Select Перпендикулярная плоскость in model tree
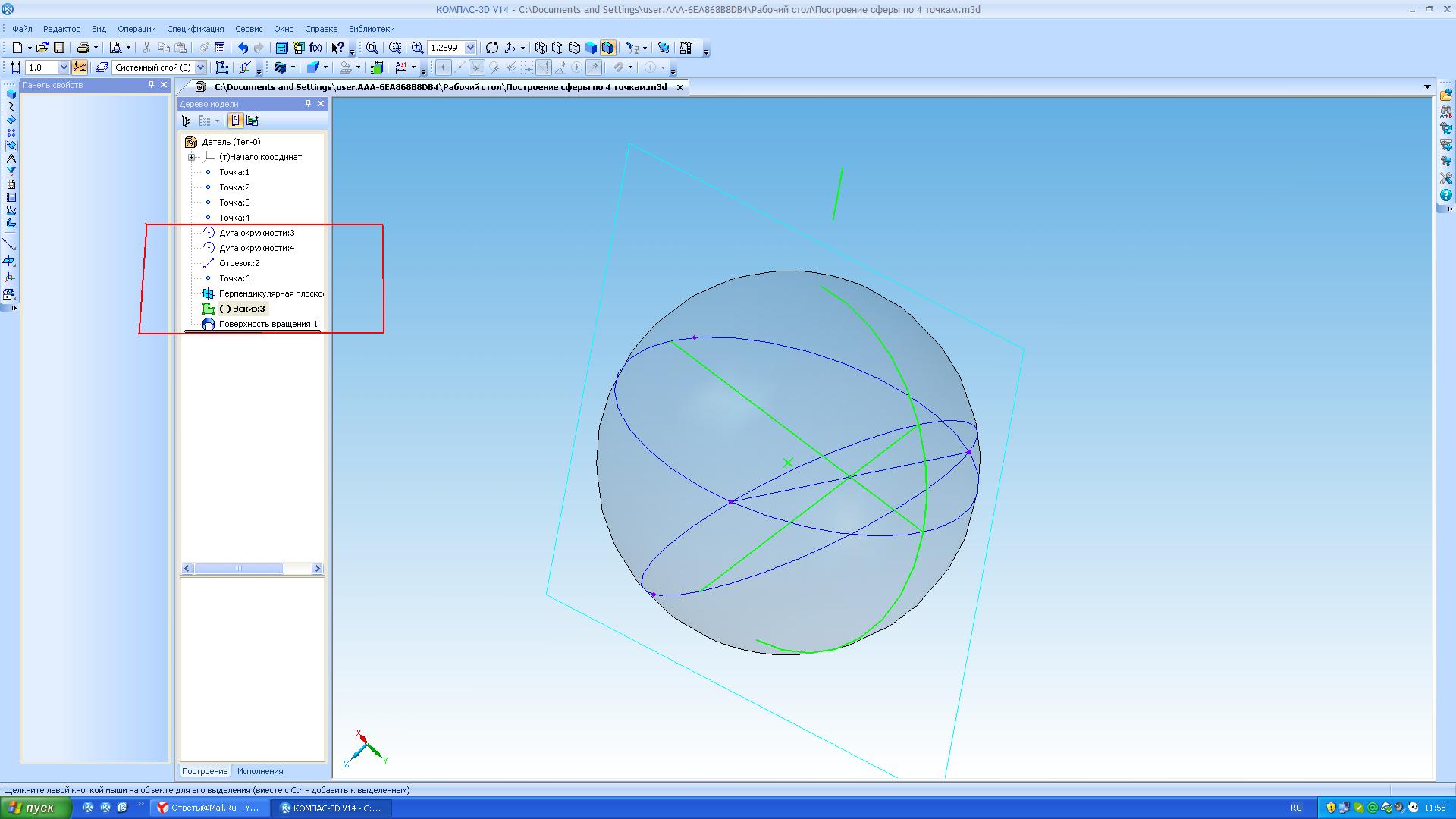 [x=271, y=293]
